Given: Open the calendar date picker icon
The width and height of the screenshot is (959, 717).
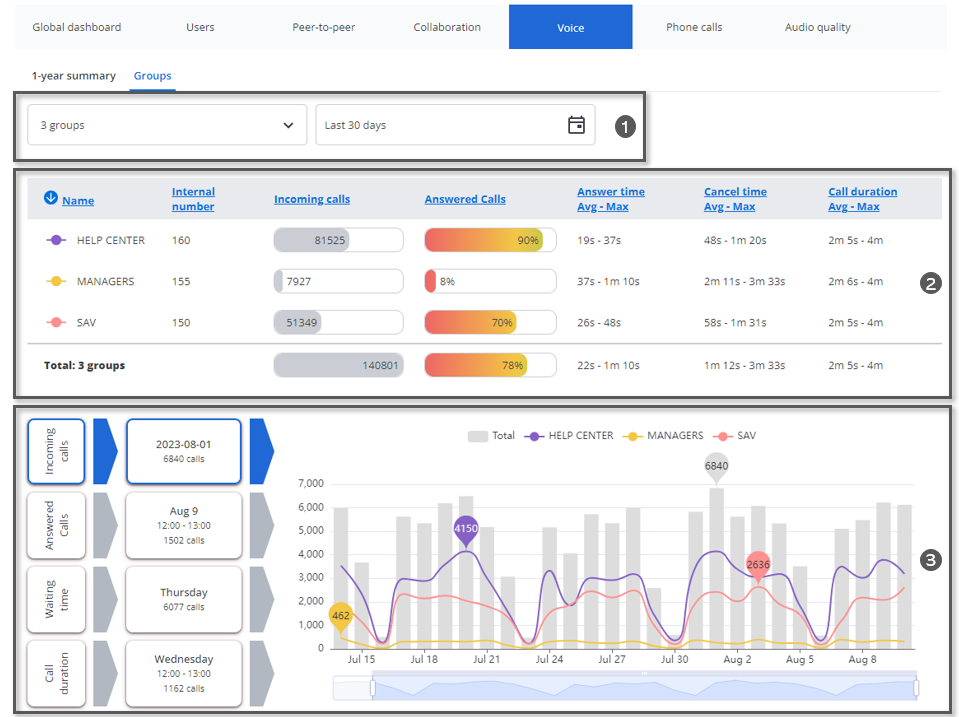Looking at the screenshot, I should pos(576,125).
